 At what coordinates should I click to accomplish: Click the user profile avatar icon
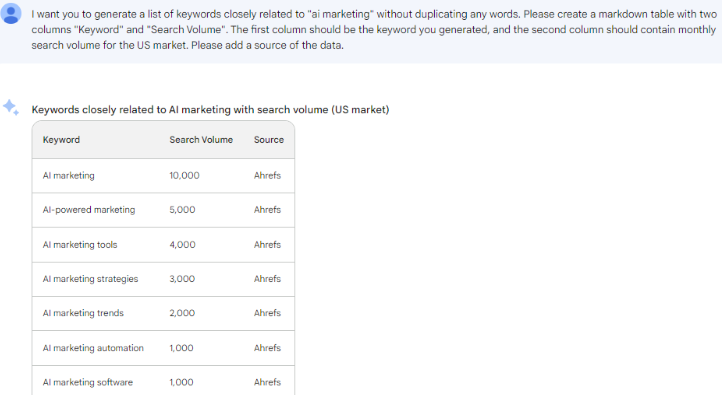11,13
